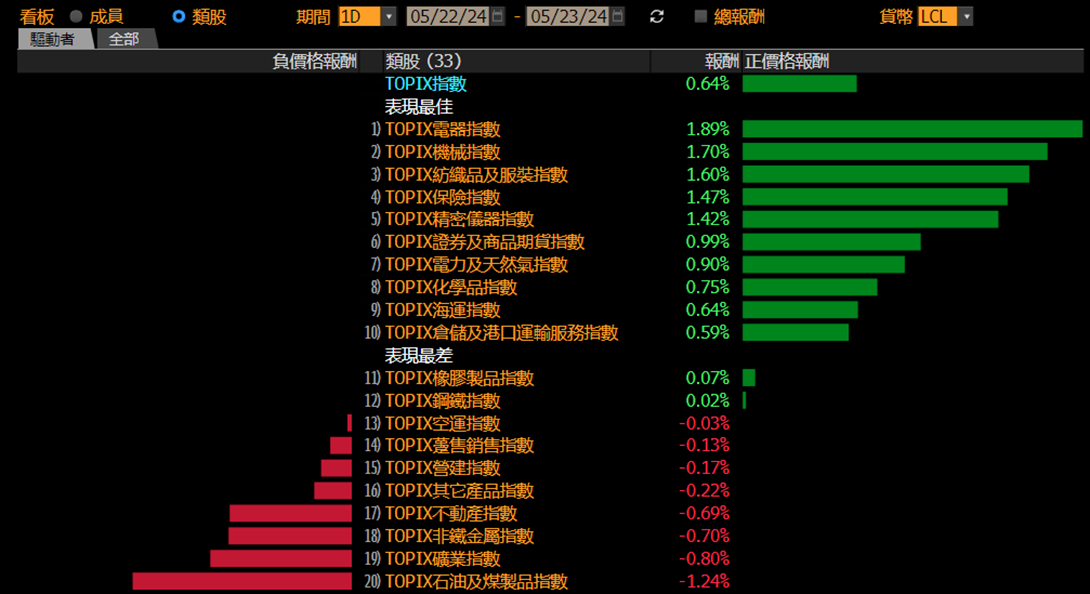This screenshot has width=1090, height=594.
Task: Select TOPIX電力及天然氣指數 row
Action: [x=476, y=264]
